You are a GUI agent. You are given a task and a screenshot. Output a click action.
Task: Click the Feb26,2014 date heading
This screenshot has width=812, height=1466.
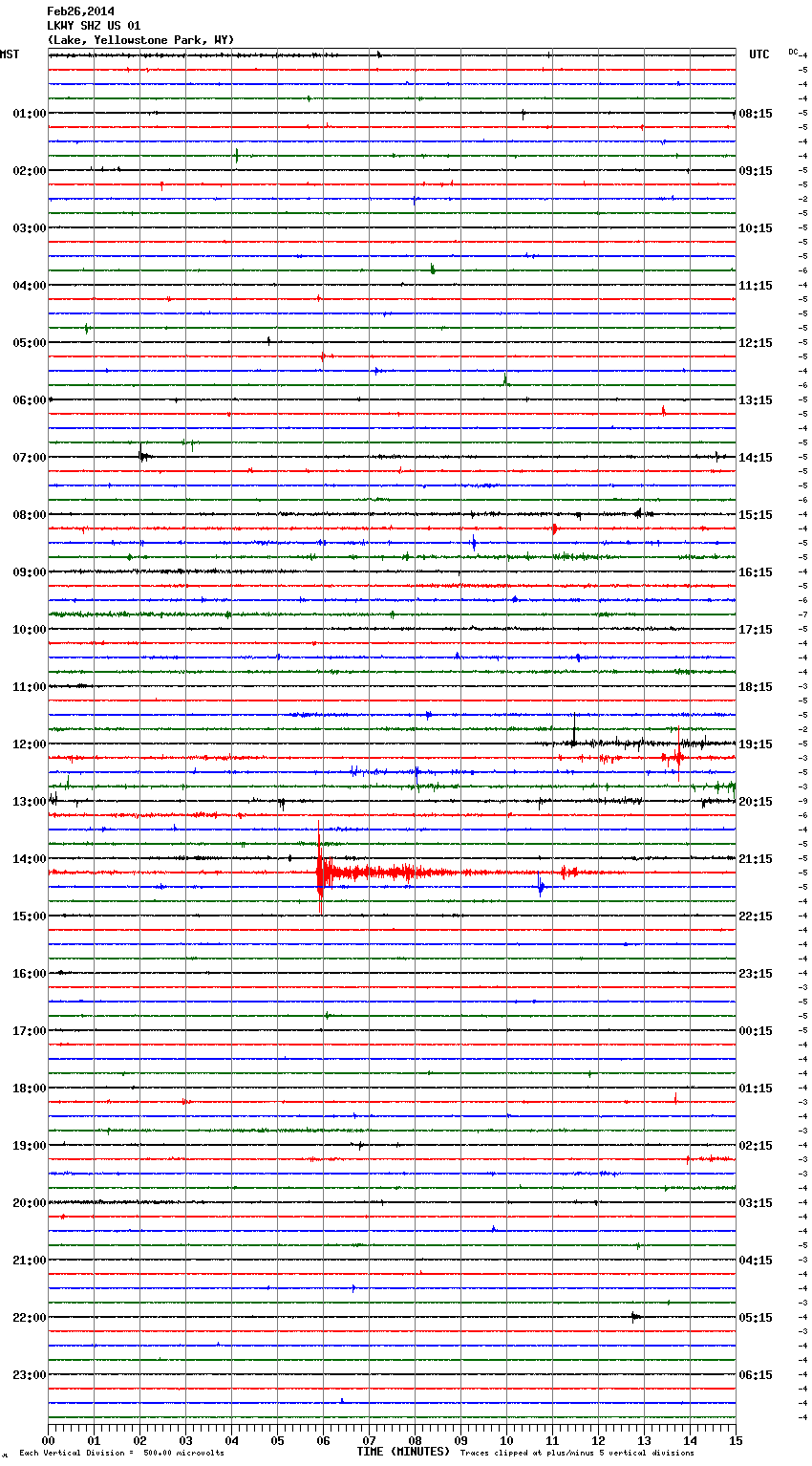click(81, 11)
